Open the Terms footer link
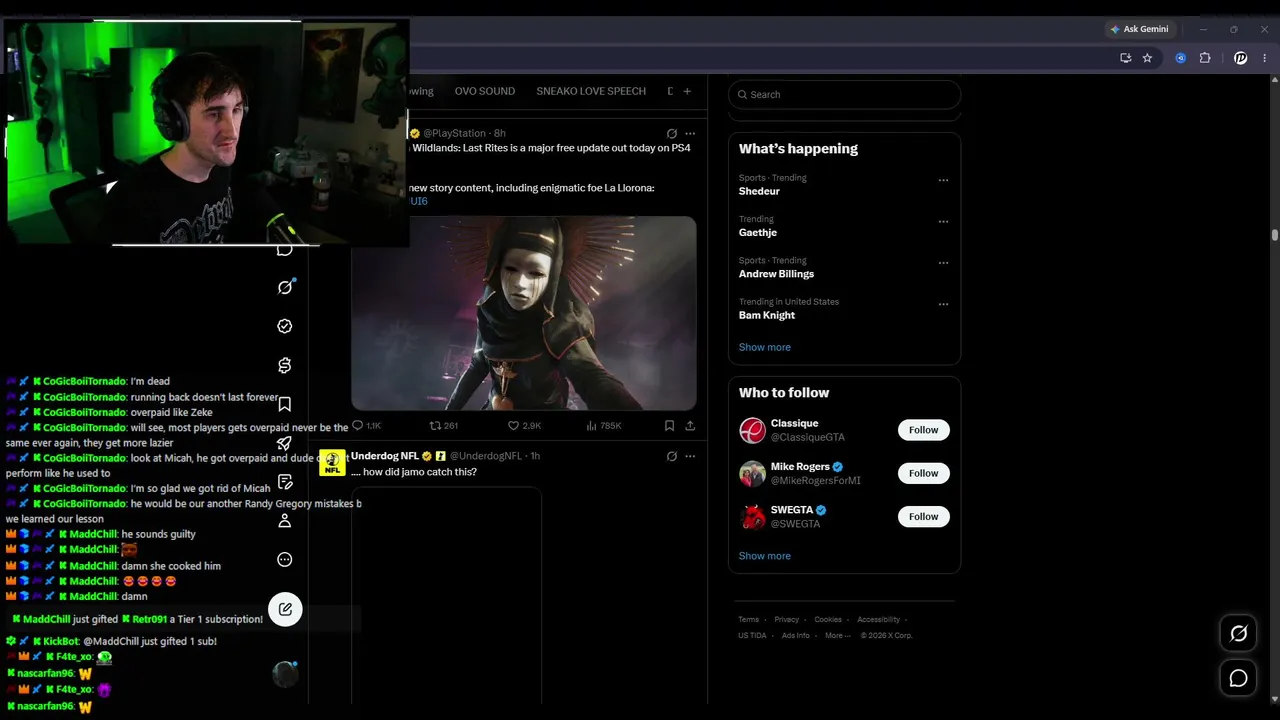 point(748,620)
